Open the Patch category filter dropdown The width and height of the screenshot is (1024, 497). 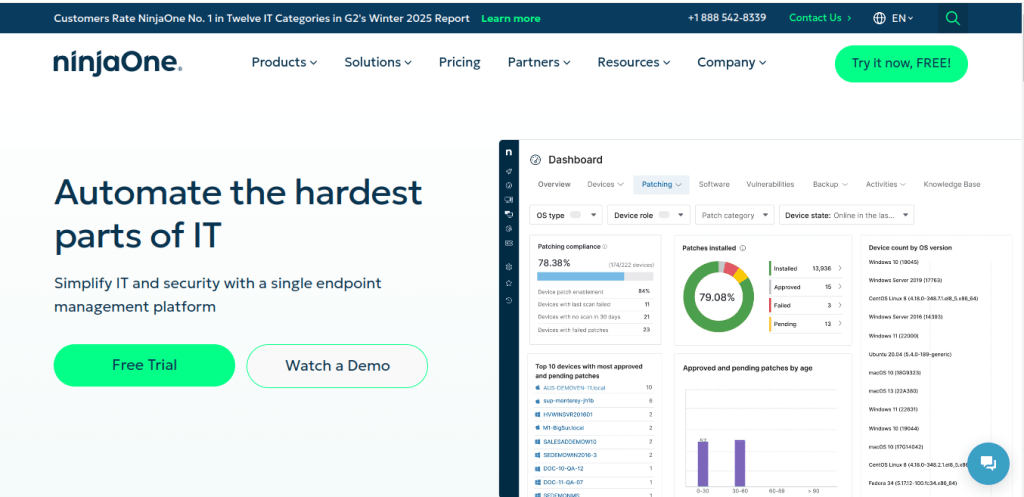[x=735, y=215]
